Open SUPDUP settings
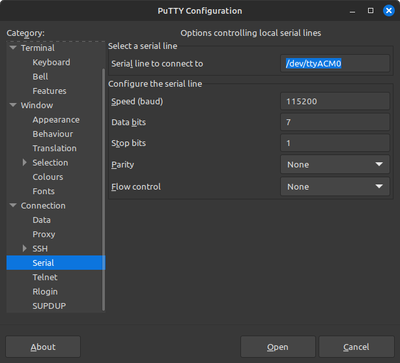The width and height of the screenshot is (400, 363). tap(49, 306)
